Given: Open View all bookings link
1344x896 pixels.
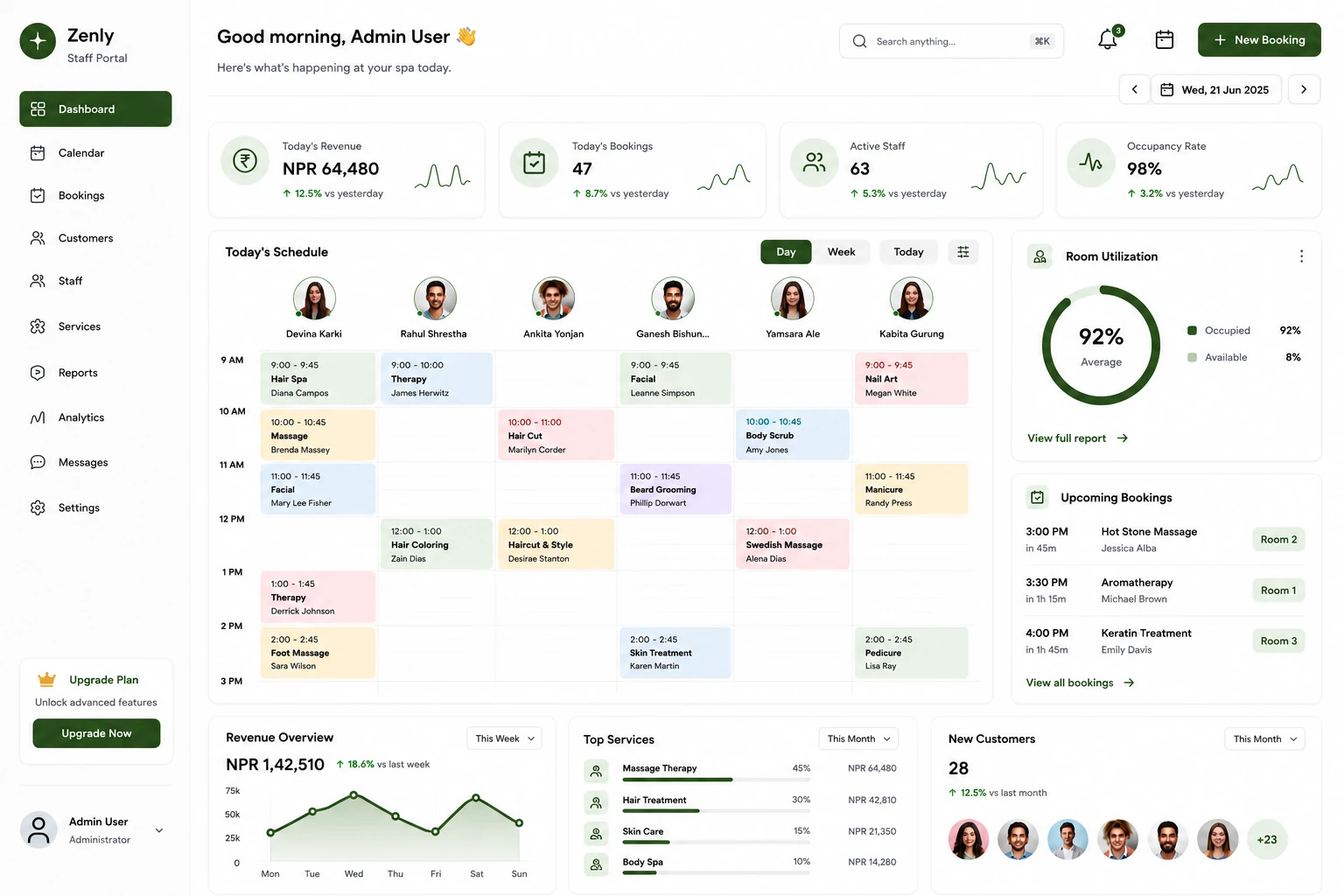Looking at the screenshot, I should pos(1080,682).
